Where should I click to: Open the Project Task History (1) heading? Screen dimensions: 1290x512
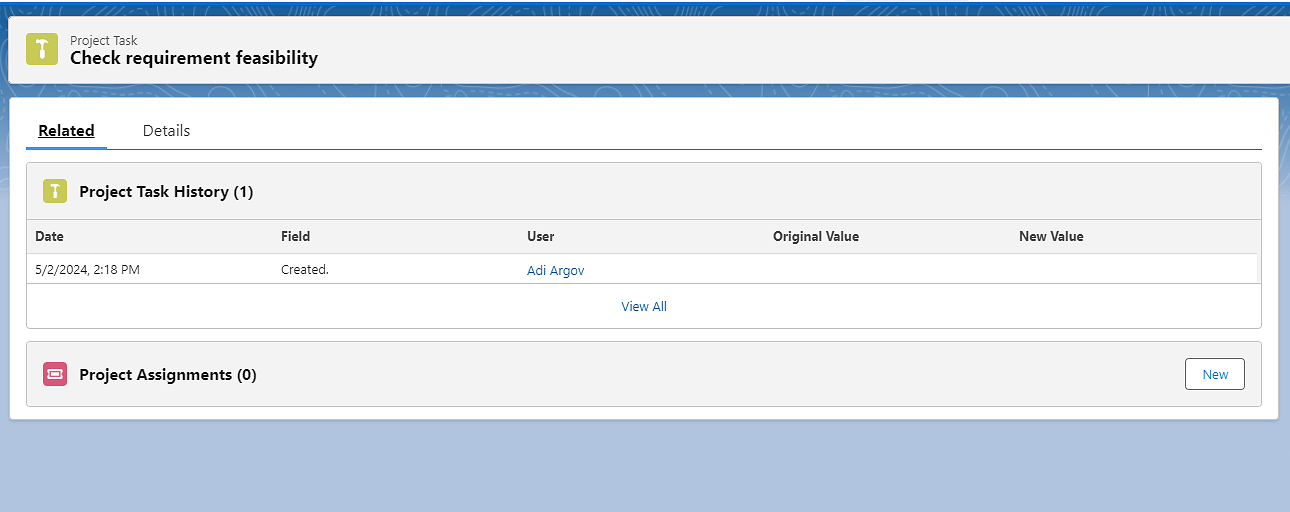pyautogui.click(x=166, y=192)
